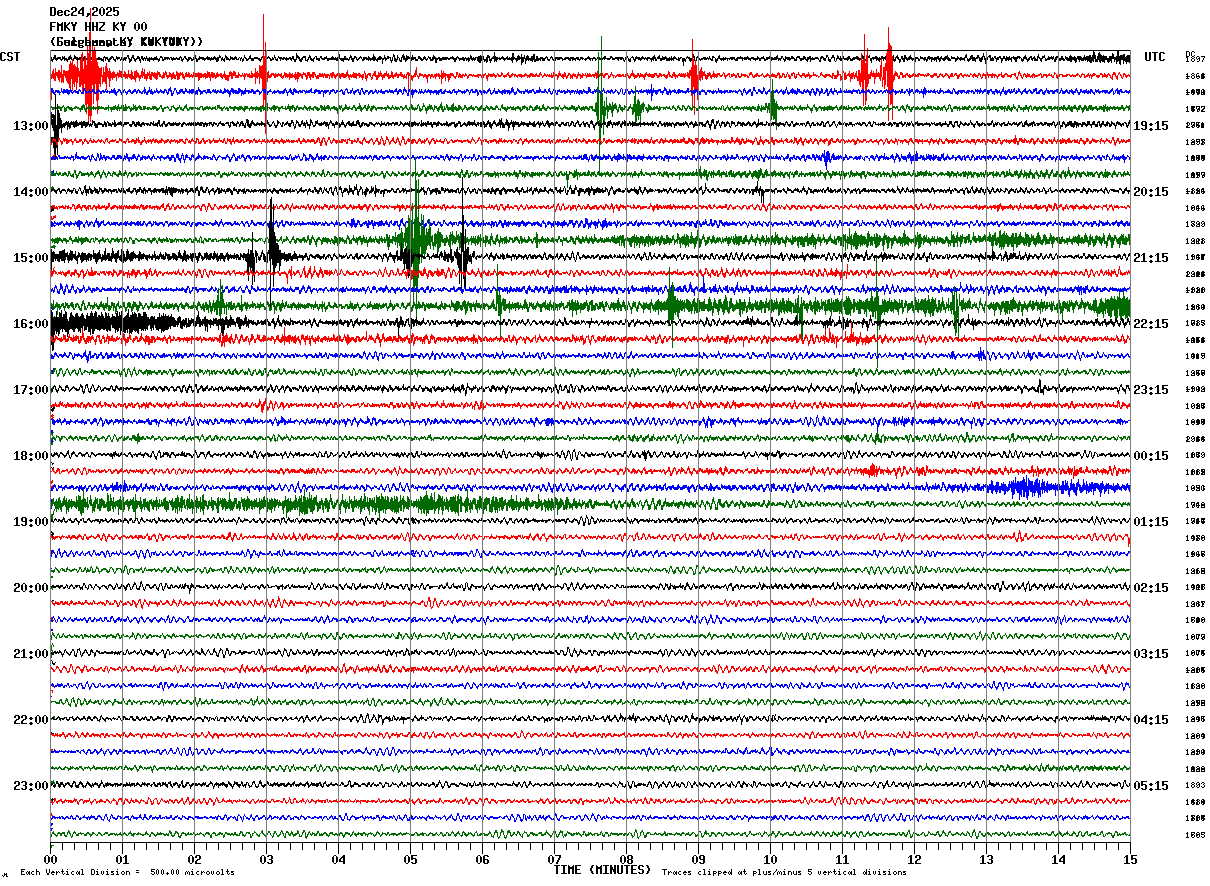Screen dimensions: 1210x886
Task: Select the 15:00 CST row label
Action: click(x=31, y=258)
